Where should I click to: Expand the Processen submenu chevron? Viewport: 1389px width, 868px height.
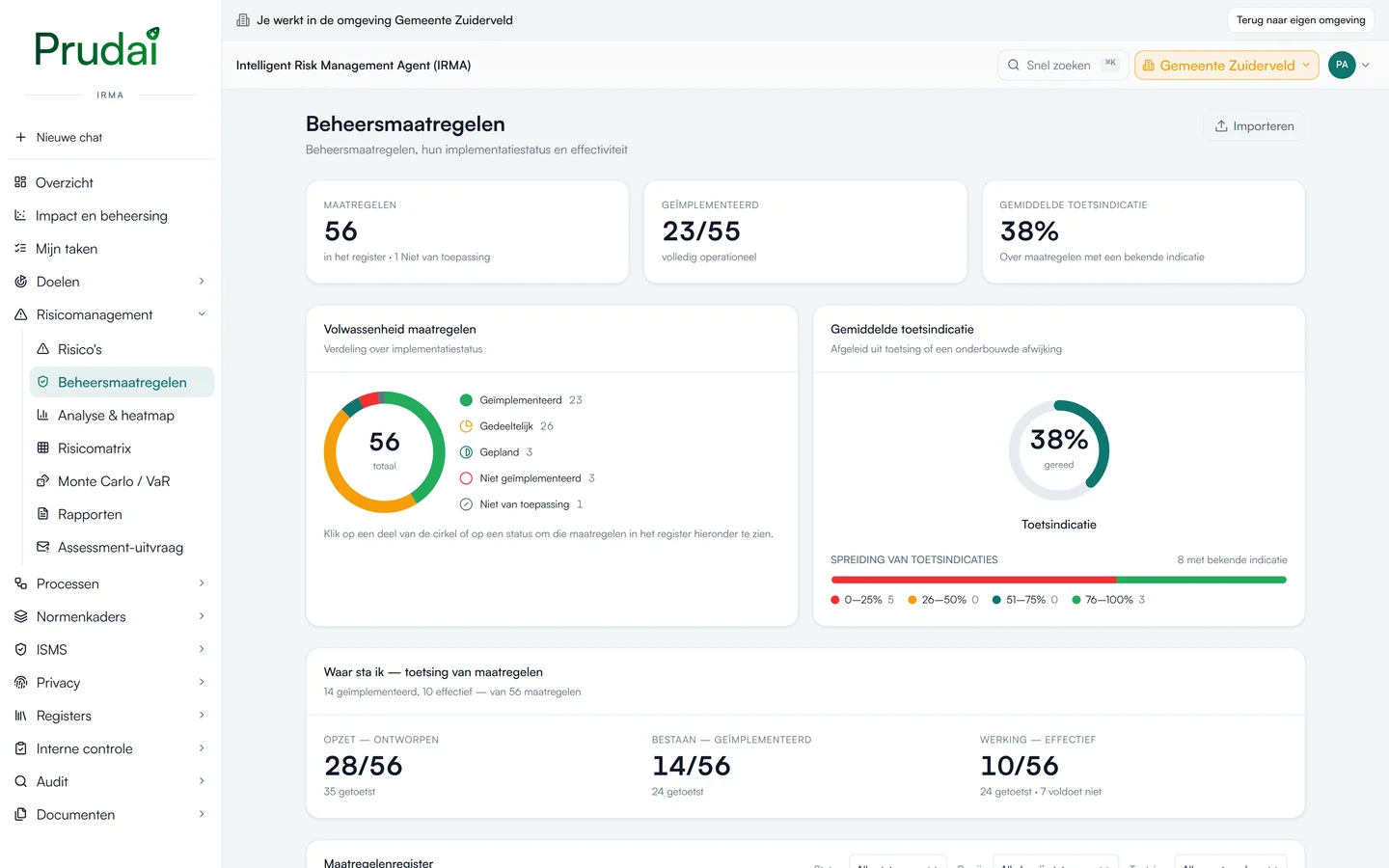(202, 583)
